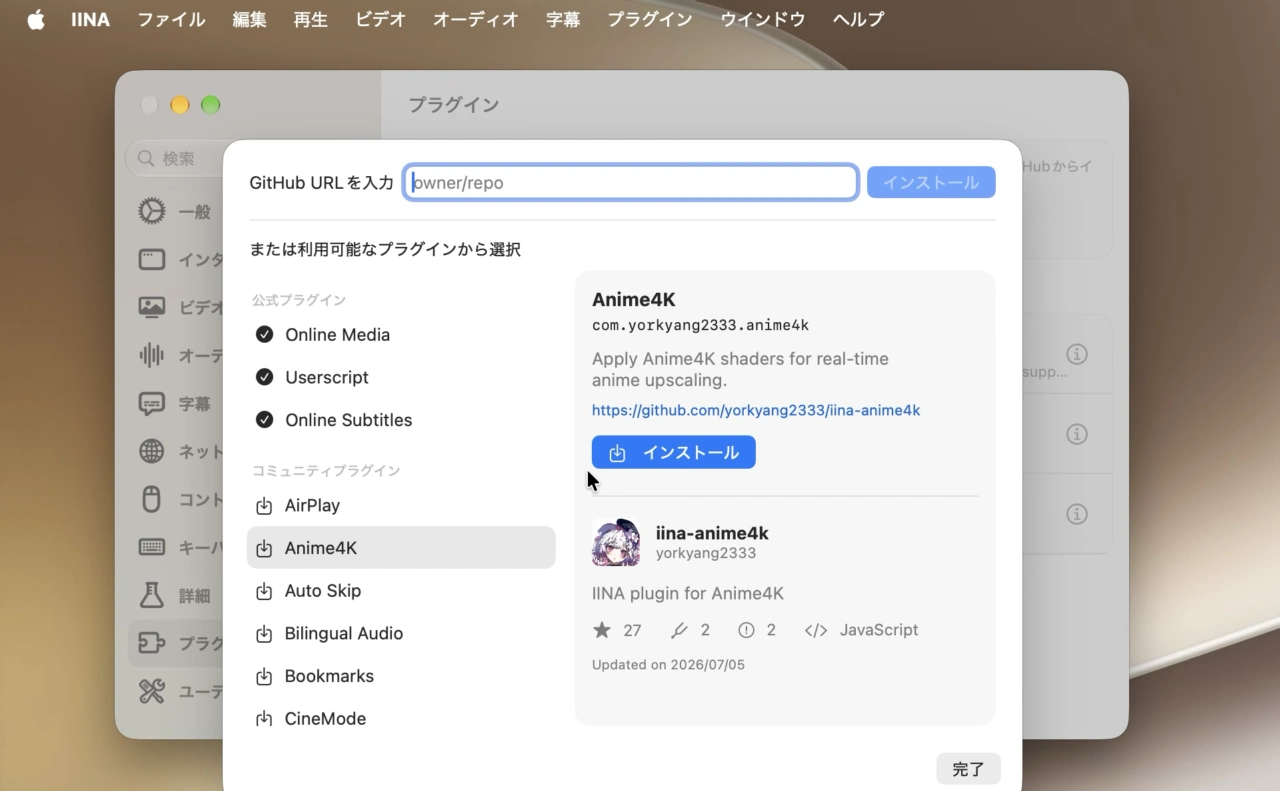Open 一般 settings via gear icon
The height and width of the screenshot is (791, 1280).
[152, 211]
